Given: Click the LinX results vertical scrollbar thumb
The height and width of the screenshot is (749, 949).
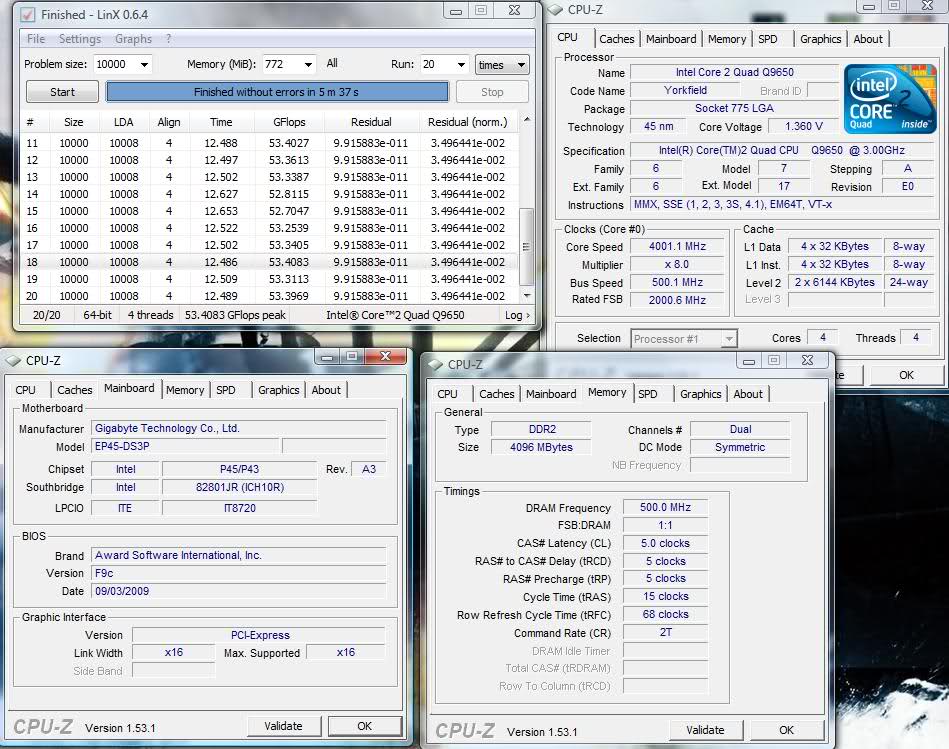Looking at the screenshot, I should point(527,246).
